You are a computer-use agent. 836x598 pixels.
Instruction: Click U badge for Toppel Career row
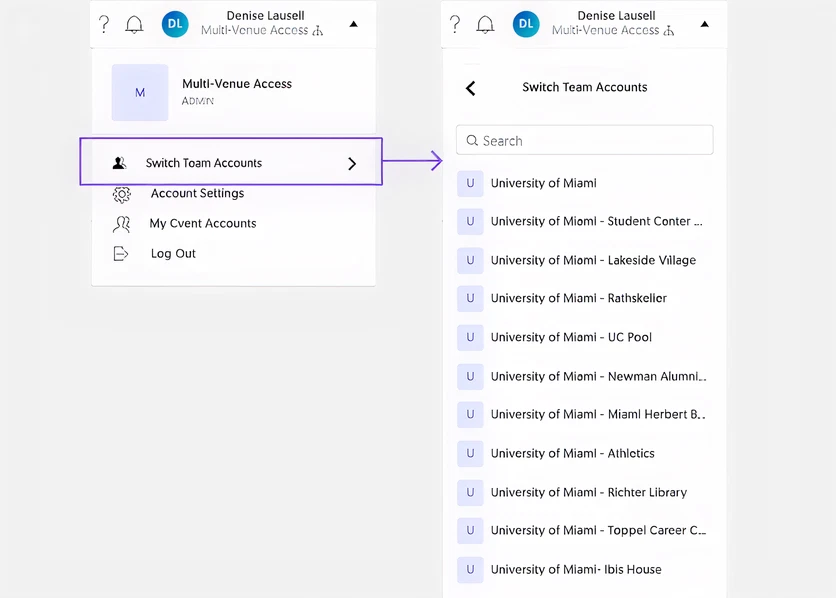point(470,531)
